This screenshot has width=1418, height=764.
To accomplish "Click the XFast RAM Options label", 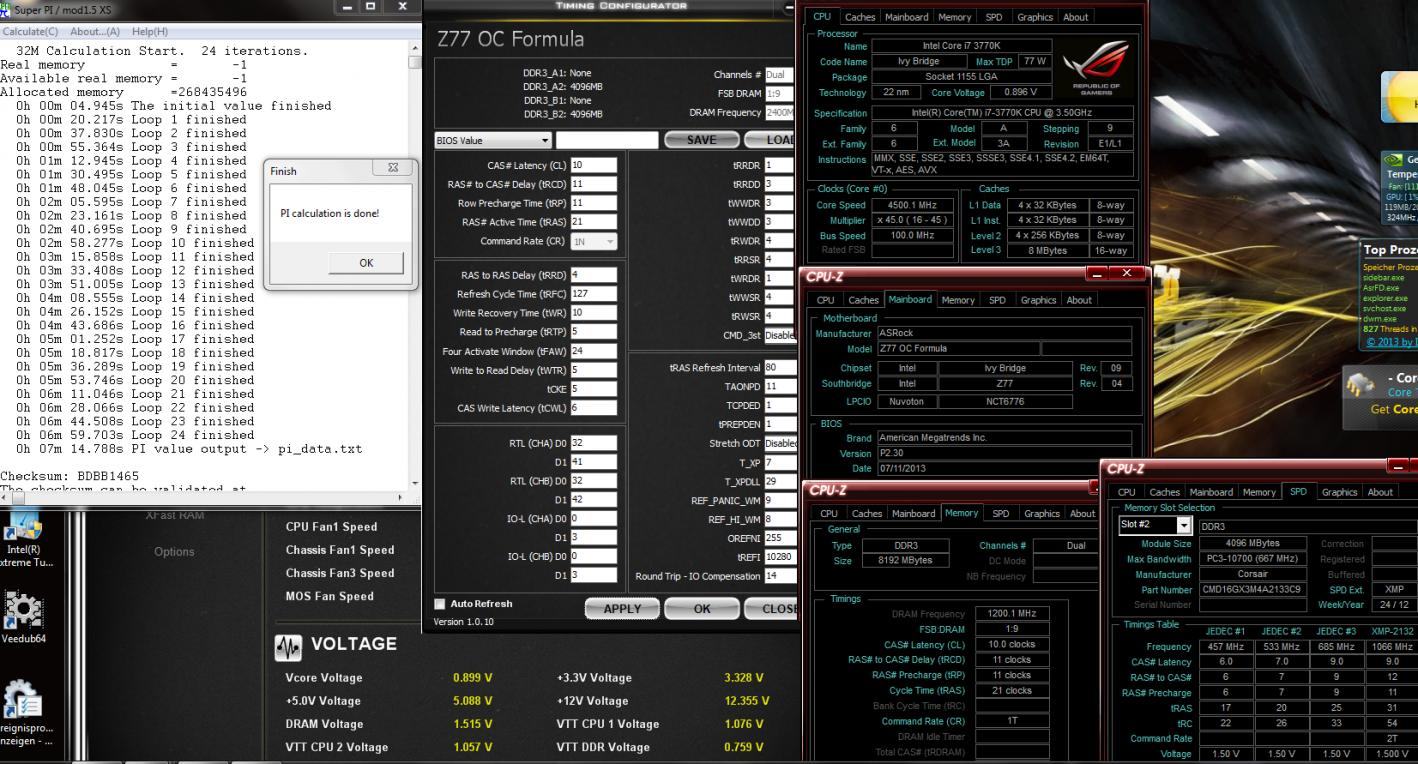I will pos(175,551).
